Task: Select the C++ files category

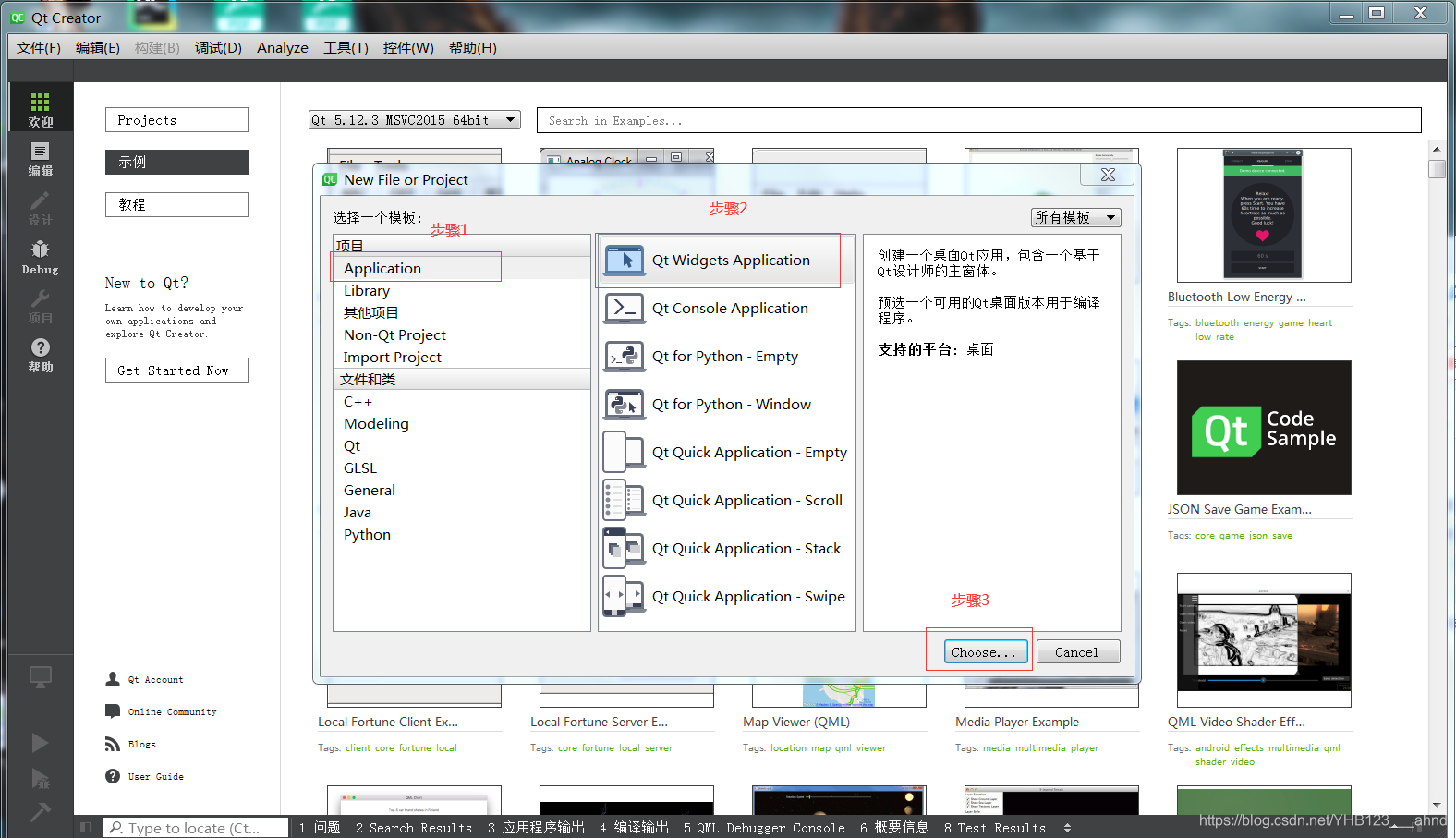Action: pos(462,401)
